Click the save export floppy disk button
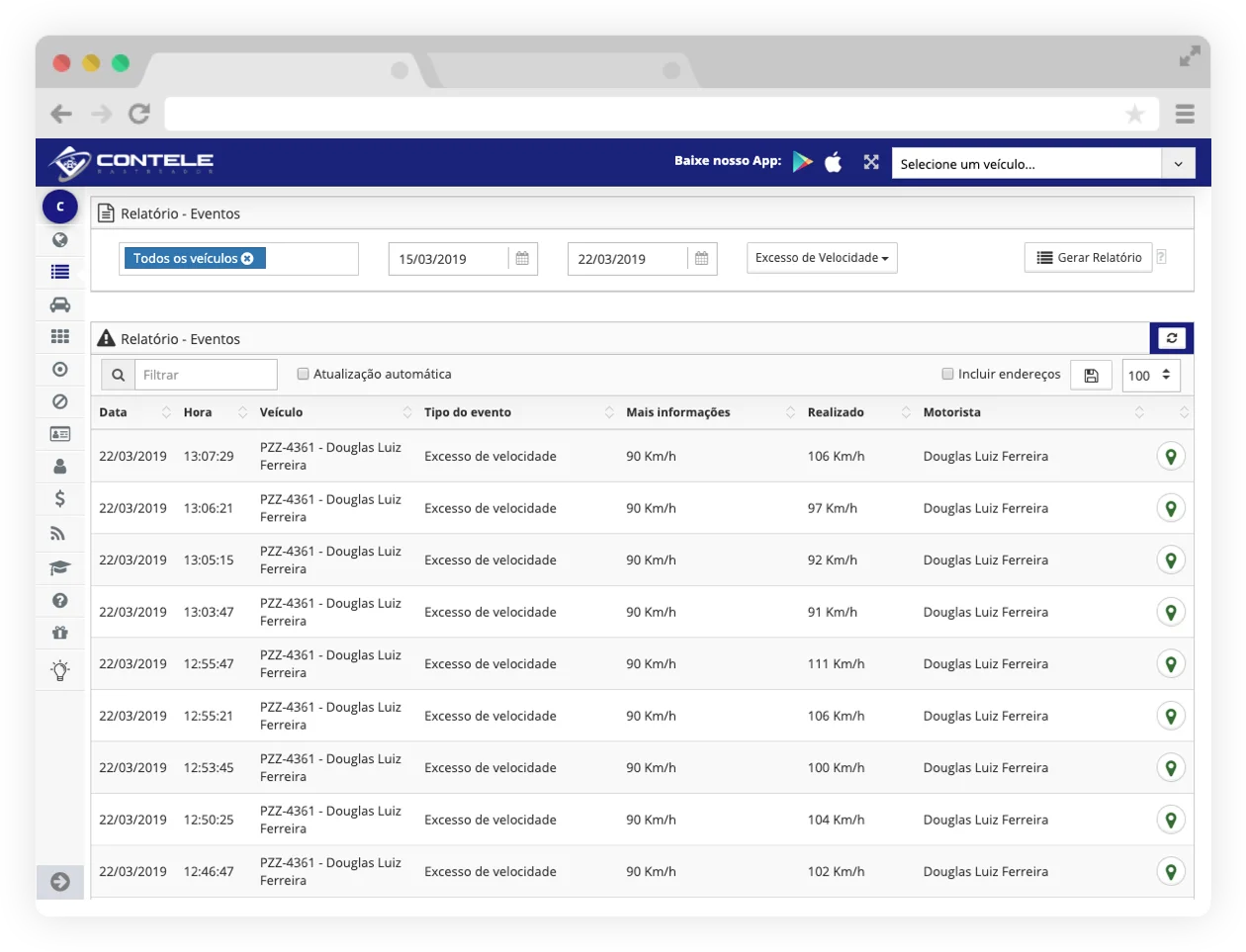 pos(1091,375)
